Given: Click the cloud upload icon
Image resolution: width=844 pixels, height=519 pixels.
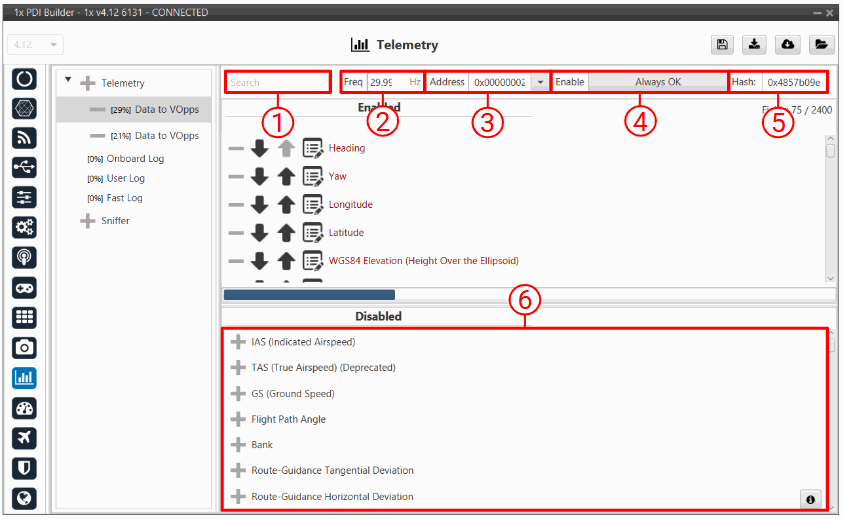Looking at the screenshot, I should tap(787, 45).
